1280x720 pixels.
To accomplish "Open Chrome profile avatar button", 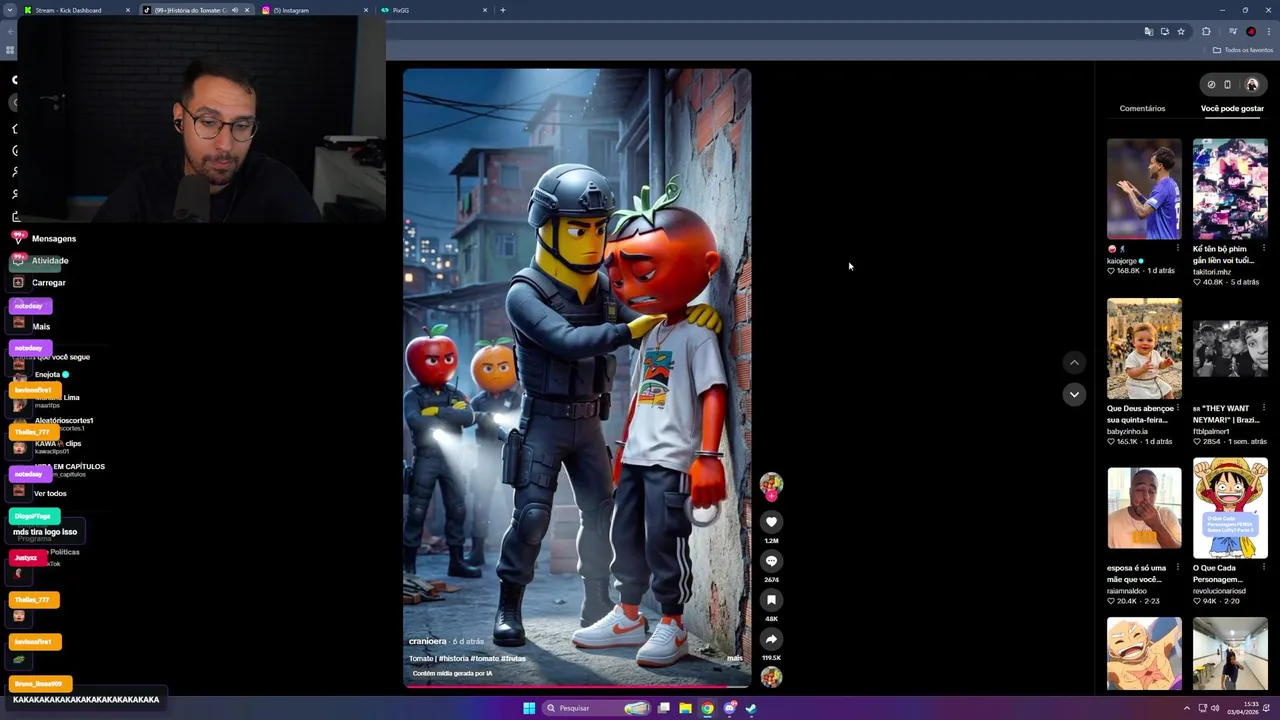I will [1251, 31].
